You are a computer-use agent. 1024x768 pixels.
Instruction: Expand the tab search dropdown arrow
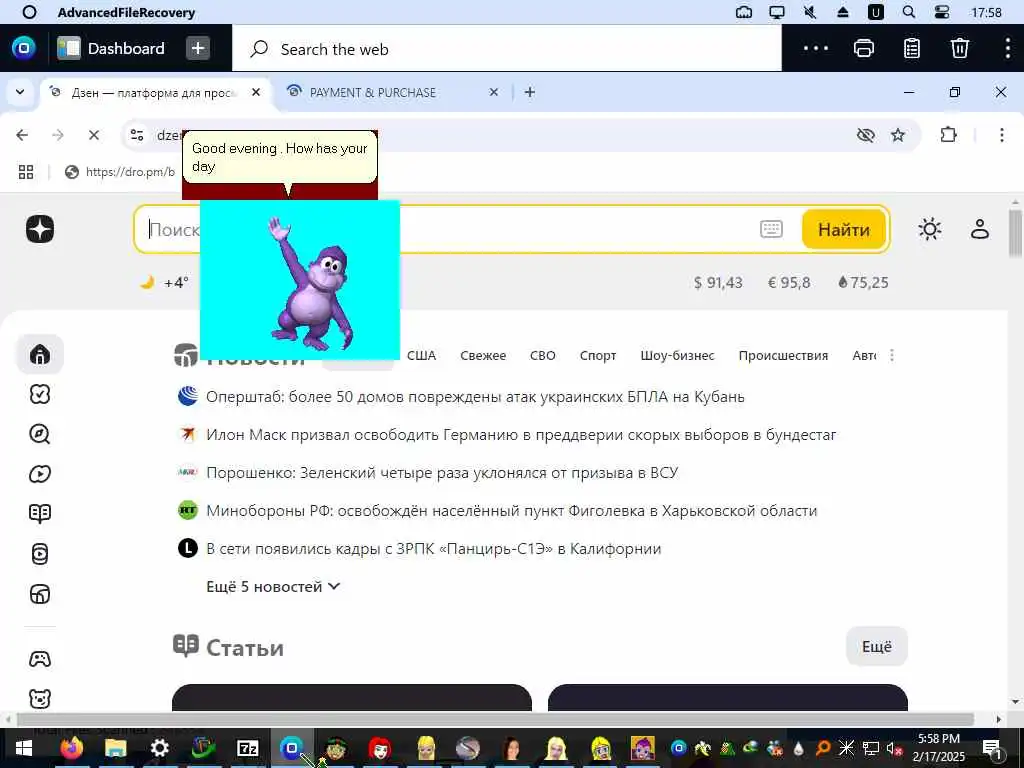pyautogui.click(x=20, y=92)
